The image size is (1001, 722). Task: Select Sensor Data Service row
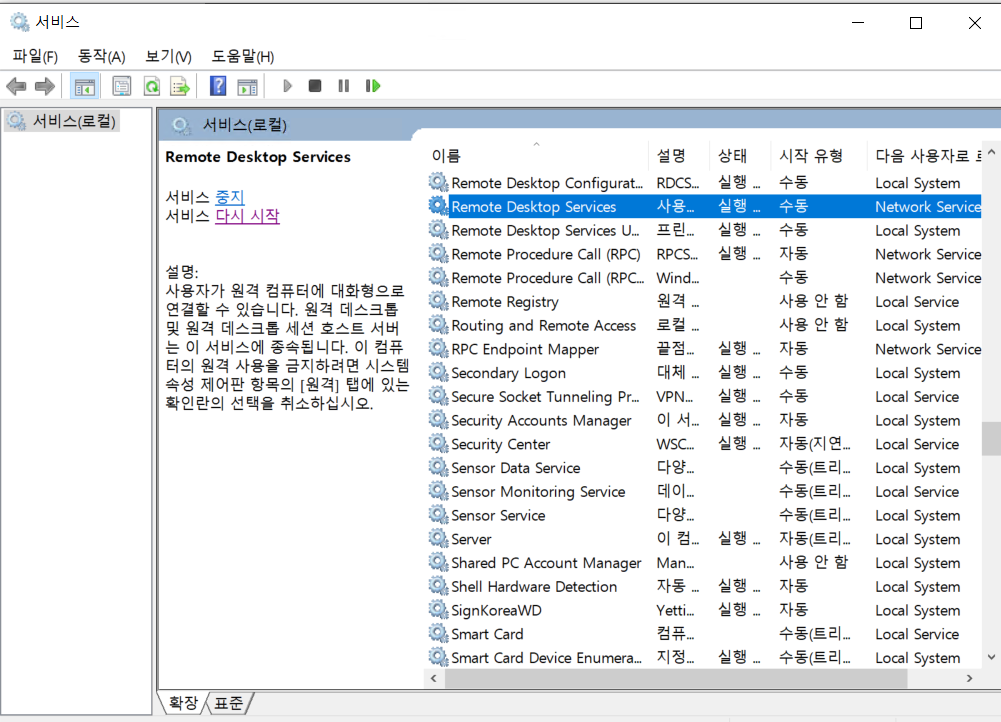(704, 468)
